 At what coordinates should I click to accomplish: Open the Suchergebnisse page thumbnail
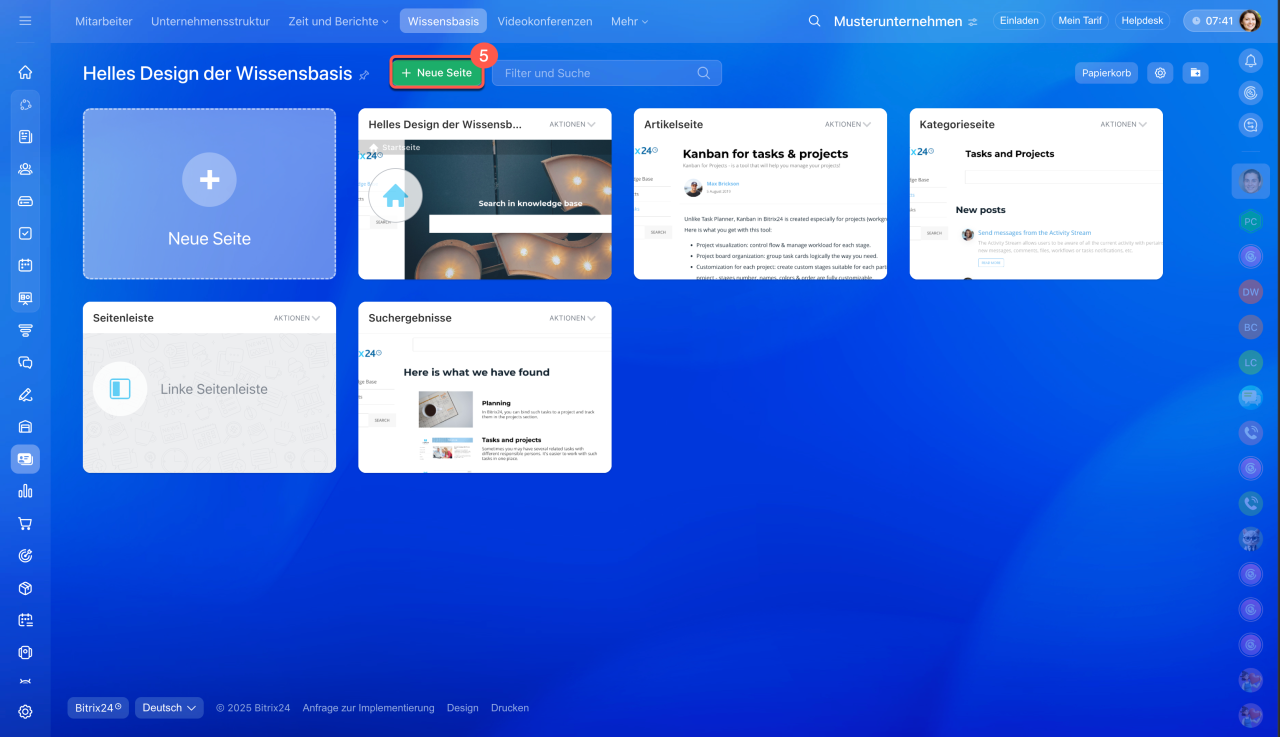(x=484, y=403)
